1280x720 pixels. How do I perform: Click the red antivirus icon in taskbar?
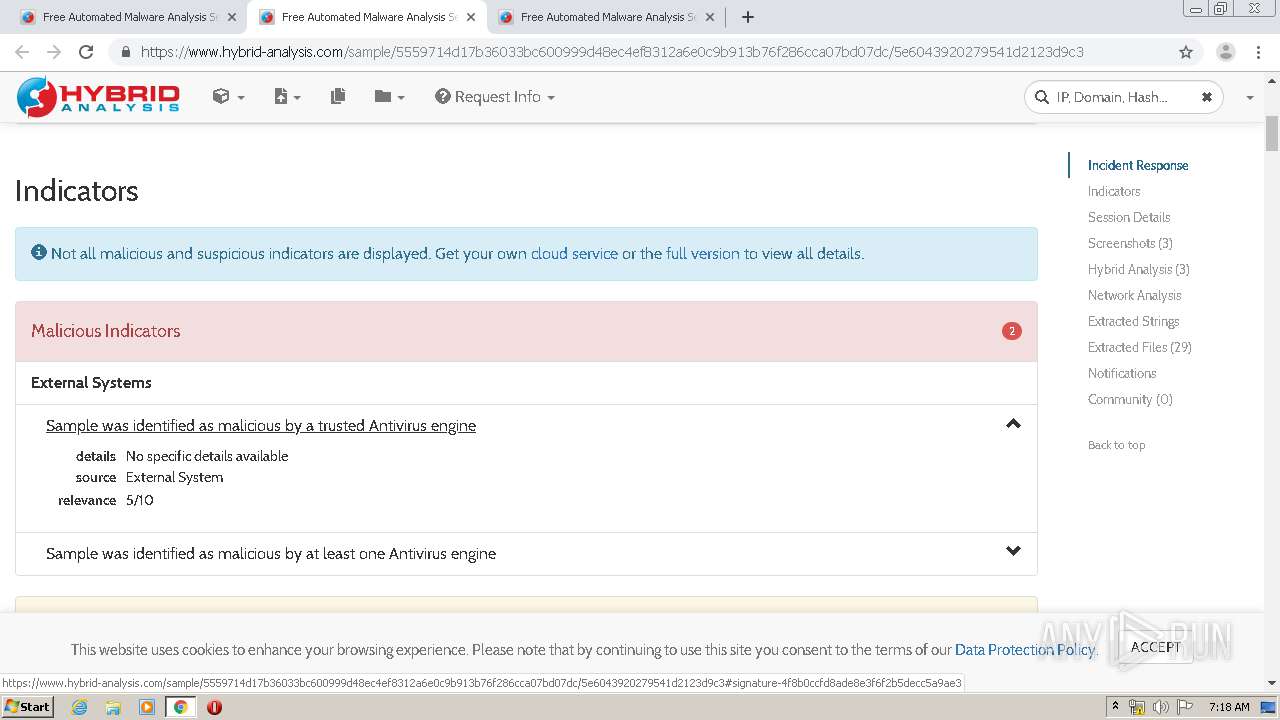pyautogui.click(x=214, y=707)
